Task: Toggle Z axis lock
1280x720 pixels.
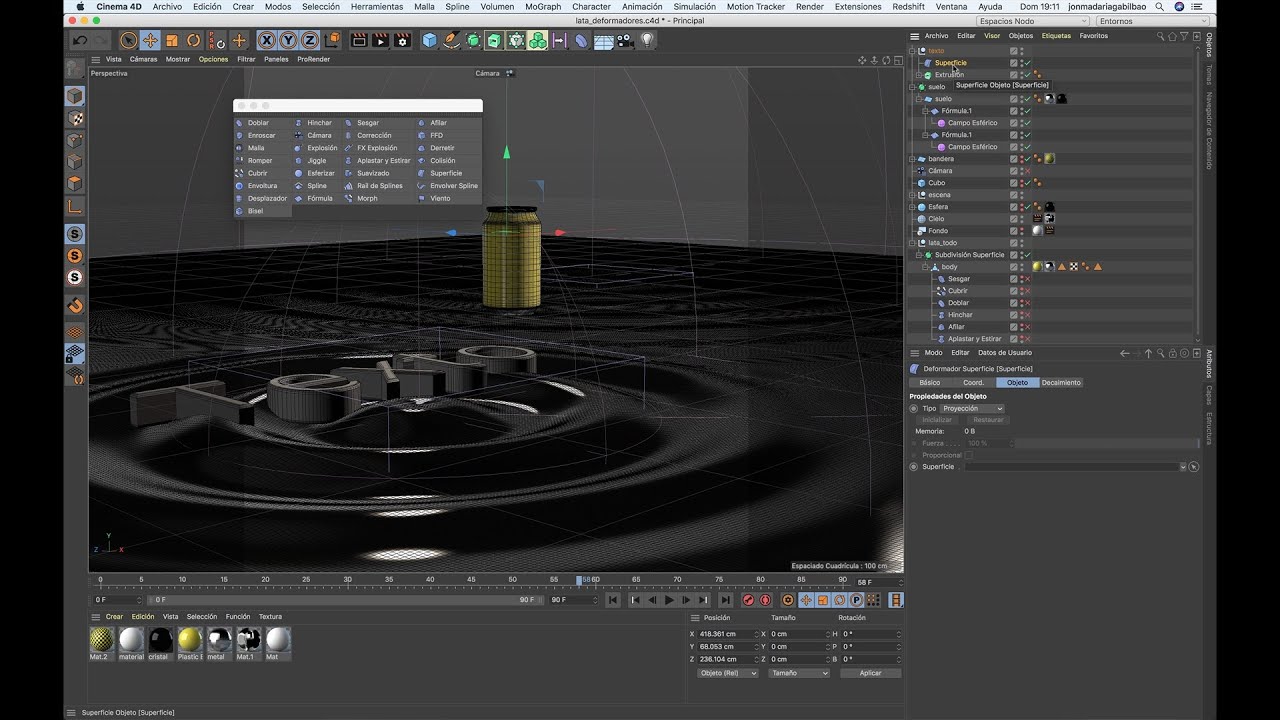Action: point(310,41)
